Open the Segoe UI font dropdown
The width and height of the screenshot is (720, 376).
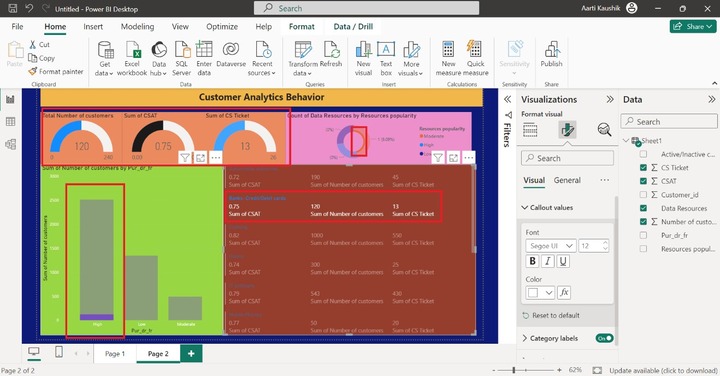pyautogui.click(x=551, y=246)
